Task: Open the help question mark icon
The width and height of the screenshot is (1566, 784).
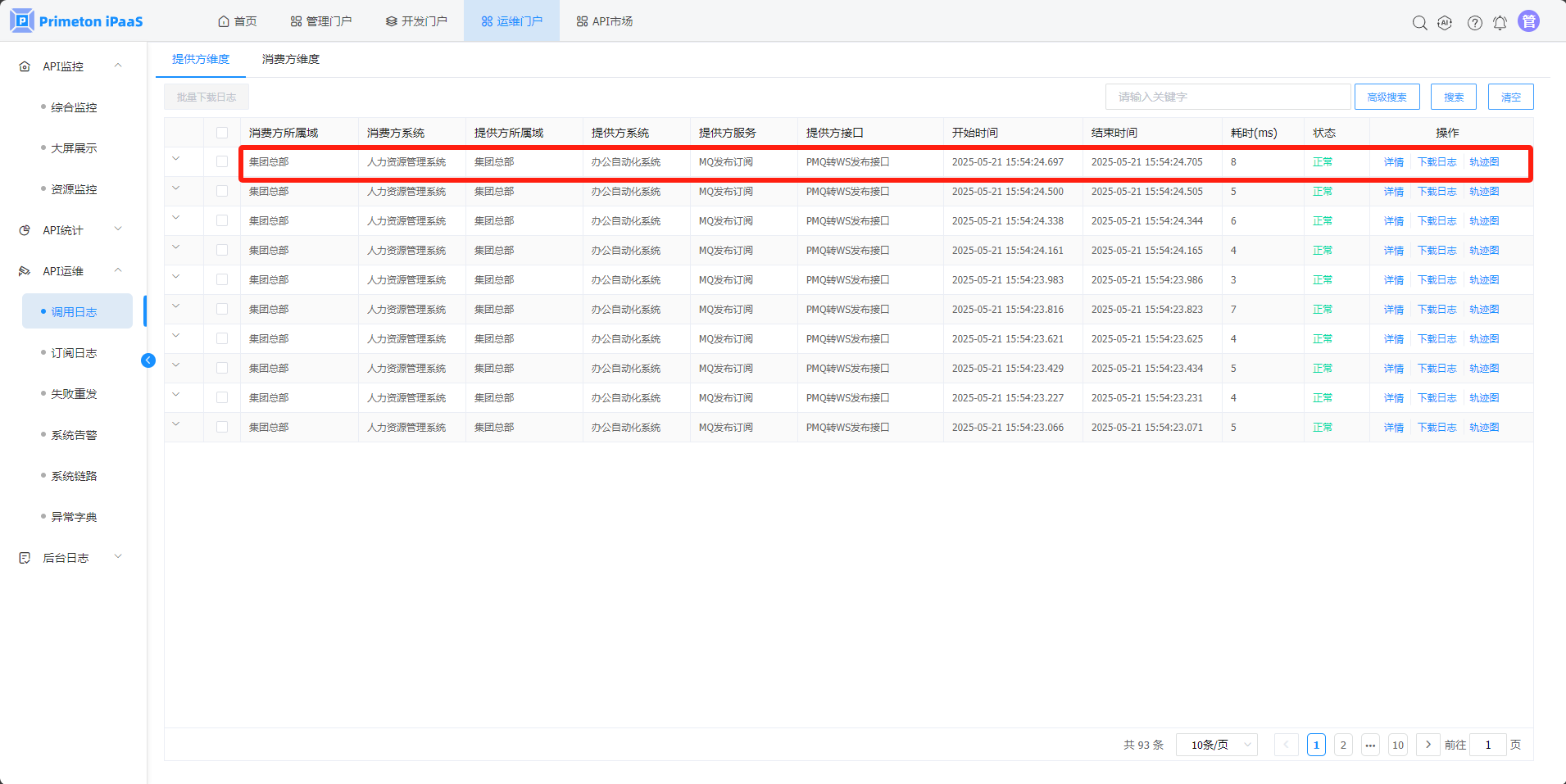Action: point(1474,23)
